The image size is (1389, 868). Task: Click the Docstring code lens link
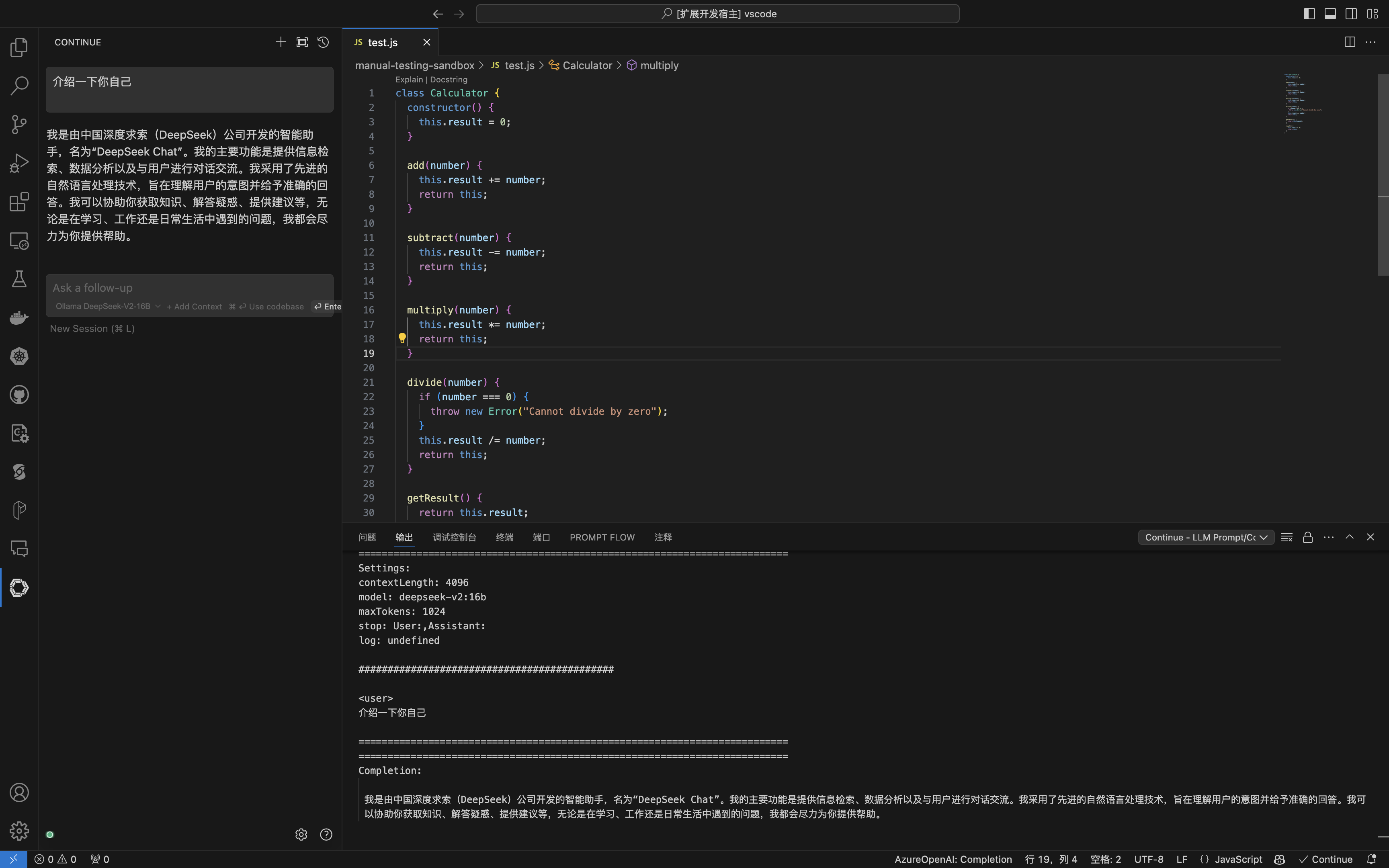[448, 80]
